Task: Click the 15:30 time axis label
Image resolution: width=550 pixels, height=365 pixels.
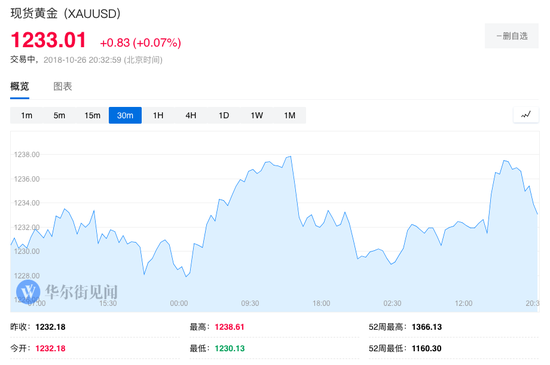Action: 108,303
